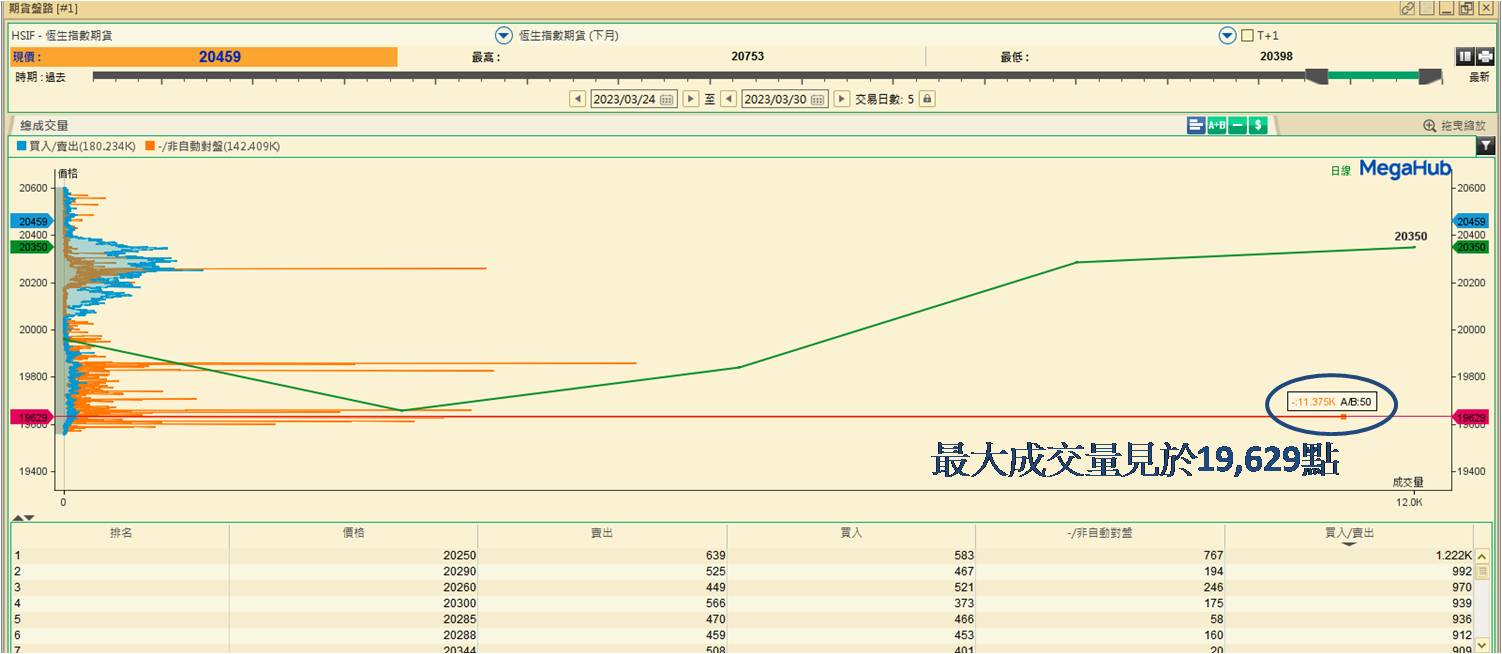
Task: Click the pause/column layout icon beside printer
Action: point(1465,57)
